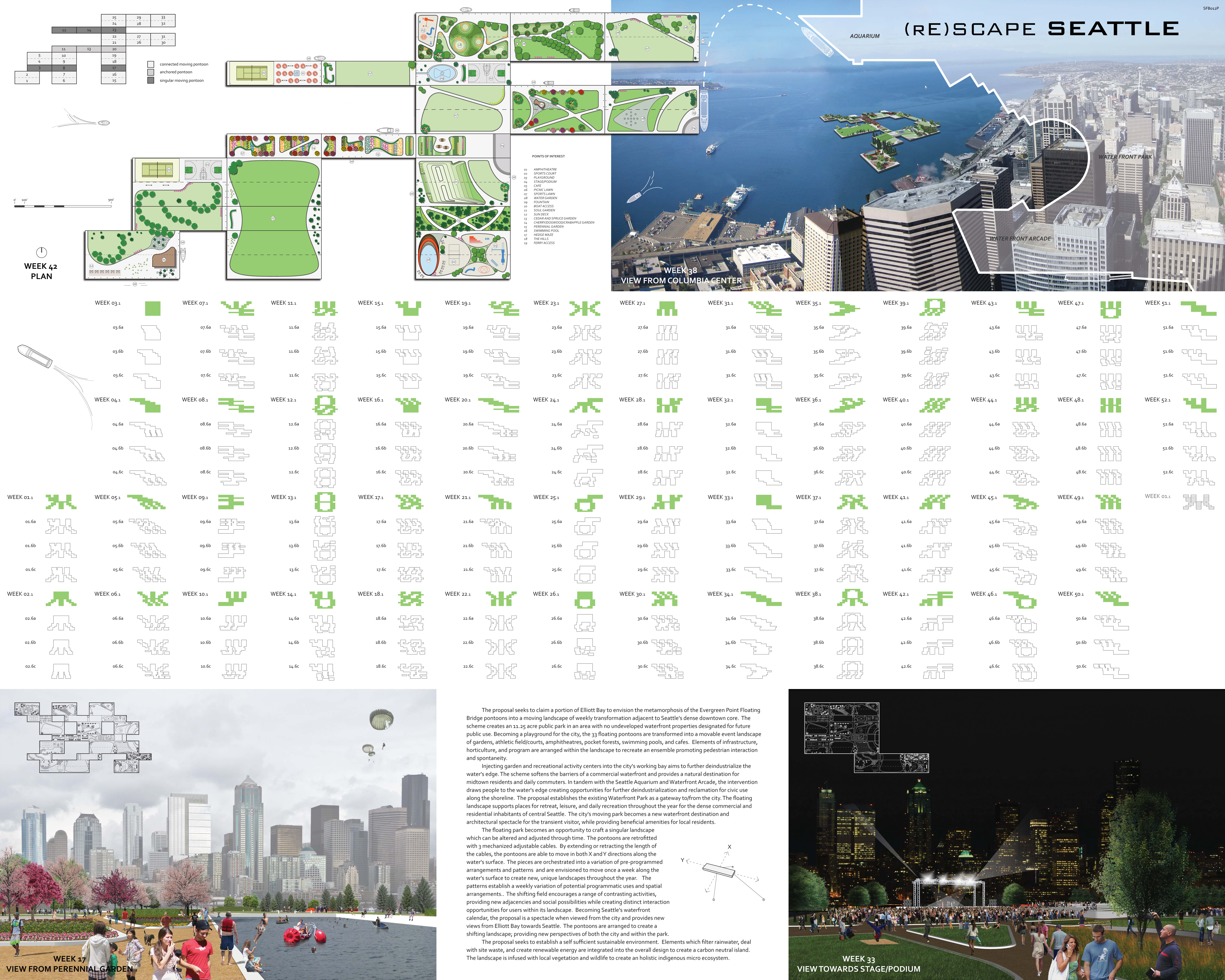Click the green WEEK 11.1 layout diagram
This screenshot has width=1225, height=980.
point(325,308)
